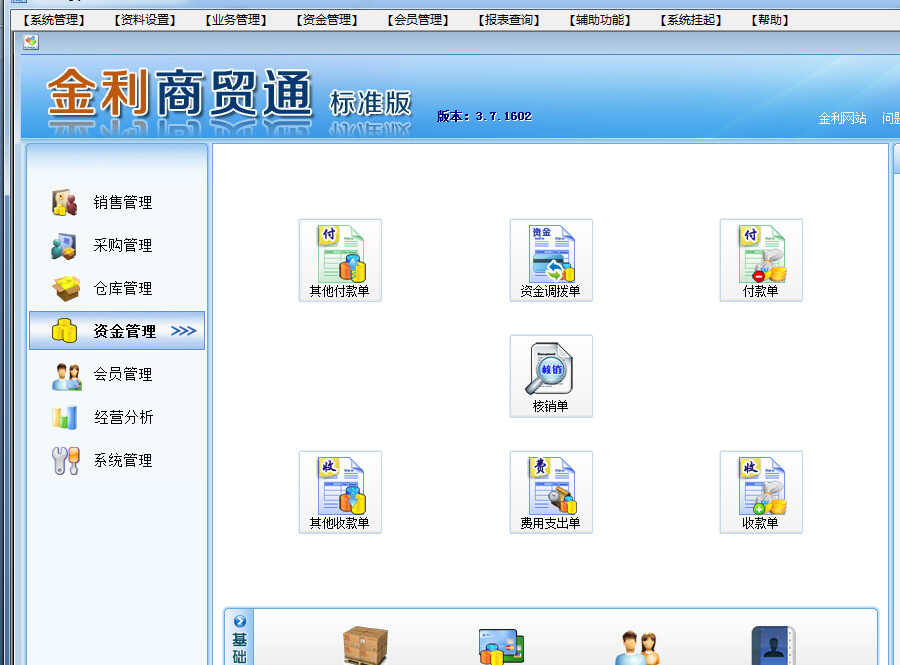Open the 【会员管理】 menu

point(418,20)
